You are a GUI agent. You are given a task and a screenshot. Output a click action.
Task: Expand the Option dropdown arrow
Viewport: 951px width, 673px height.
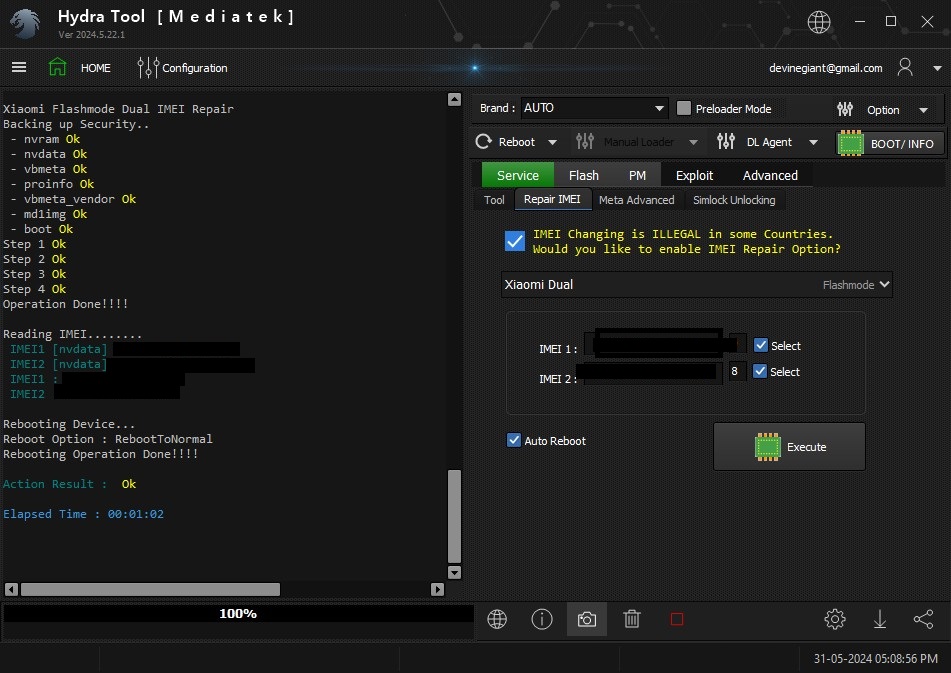[x=923, y=110]
